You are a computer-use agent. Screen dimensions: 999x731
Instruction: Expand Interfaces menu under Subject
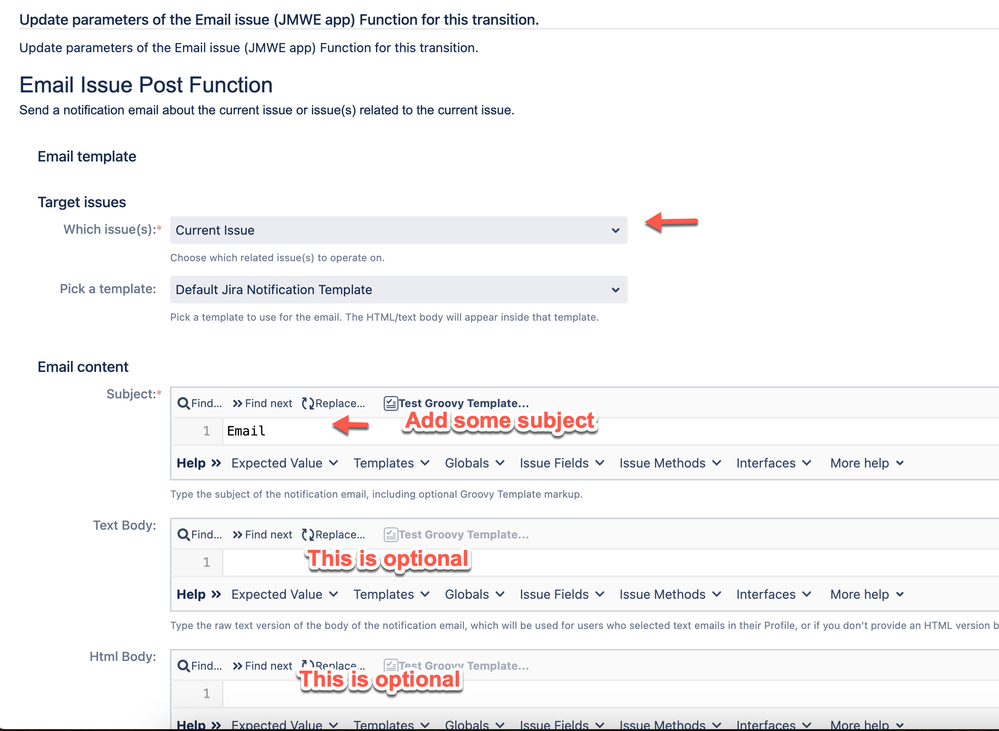click(773, 463)
